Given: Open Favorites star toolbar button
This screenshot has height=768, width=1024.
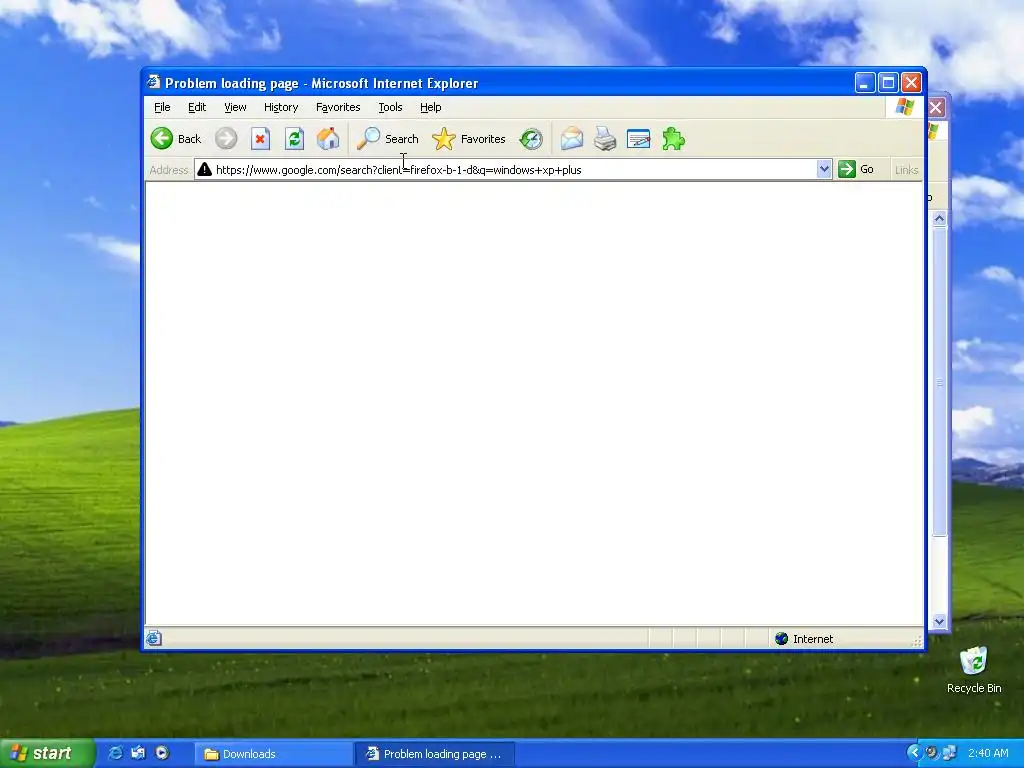Looking at the screenshot, I should pos(469,138).
